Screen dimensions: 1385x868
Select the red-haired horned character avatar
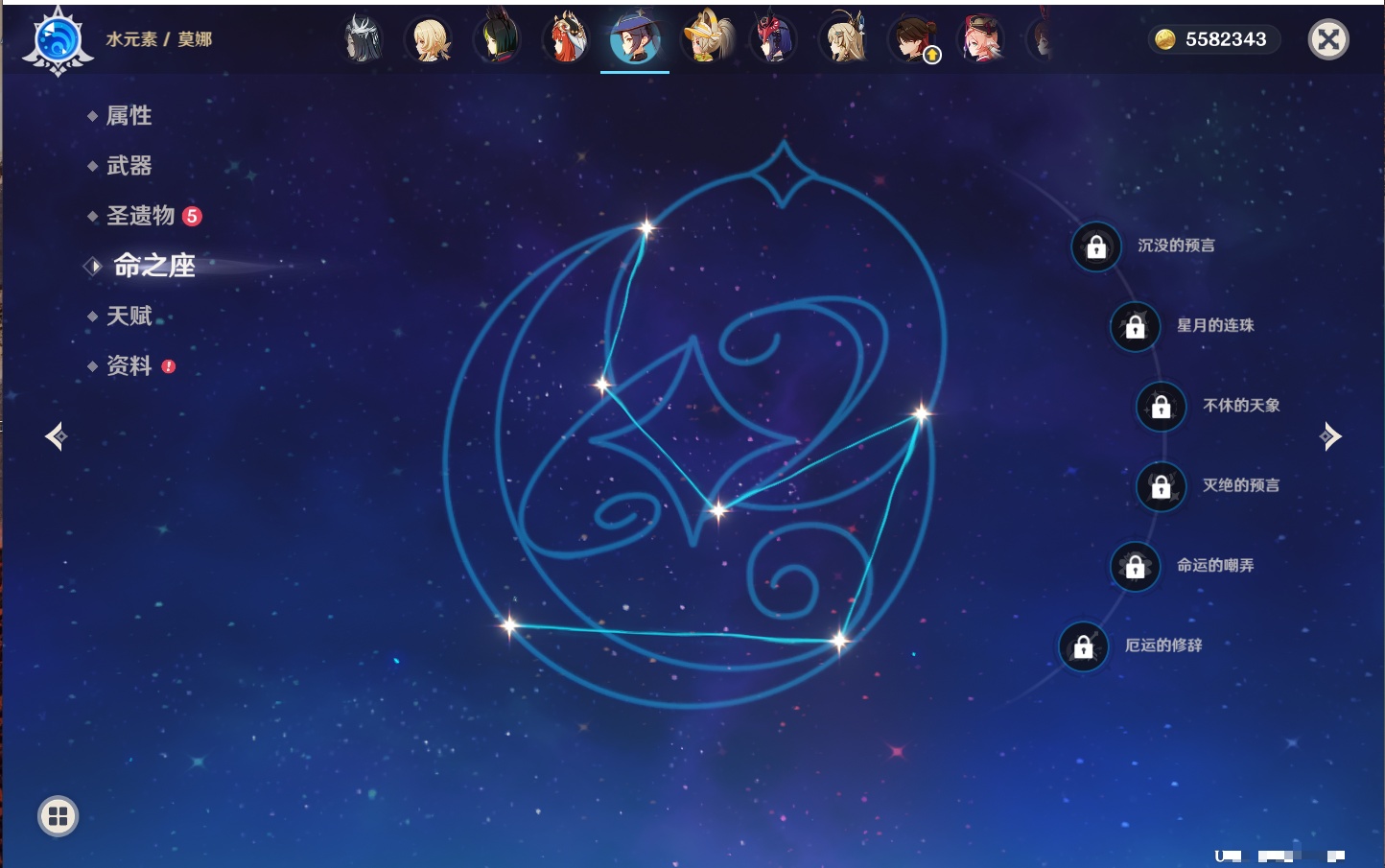pyautogui.click(x=567, y=40)
